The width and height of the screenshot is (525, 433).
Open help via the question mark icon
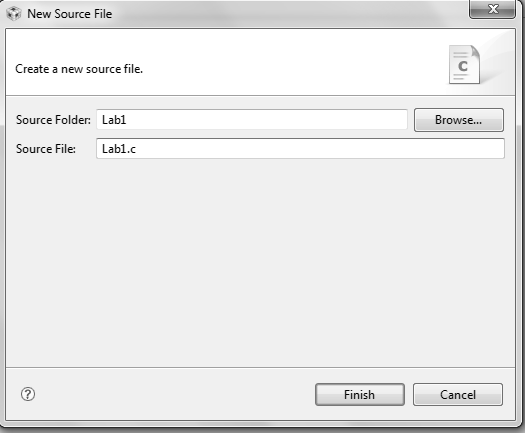tap(28, 394)
